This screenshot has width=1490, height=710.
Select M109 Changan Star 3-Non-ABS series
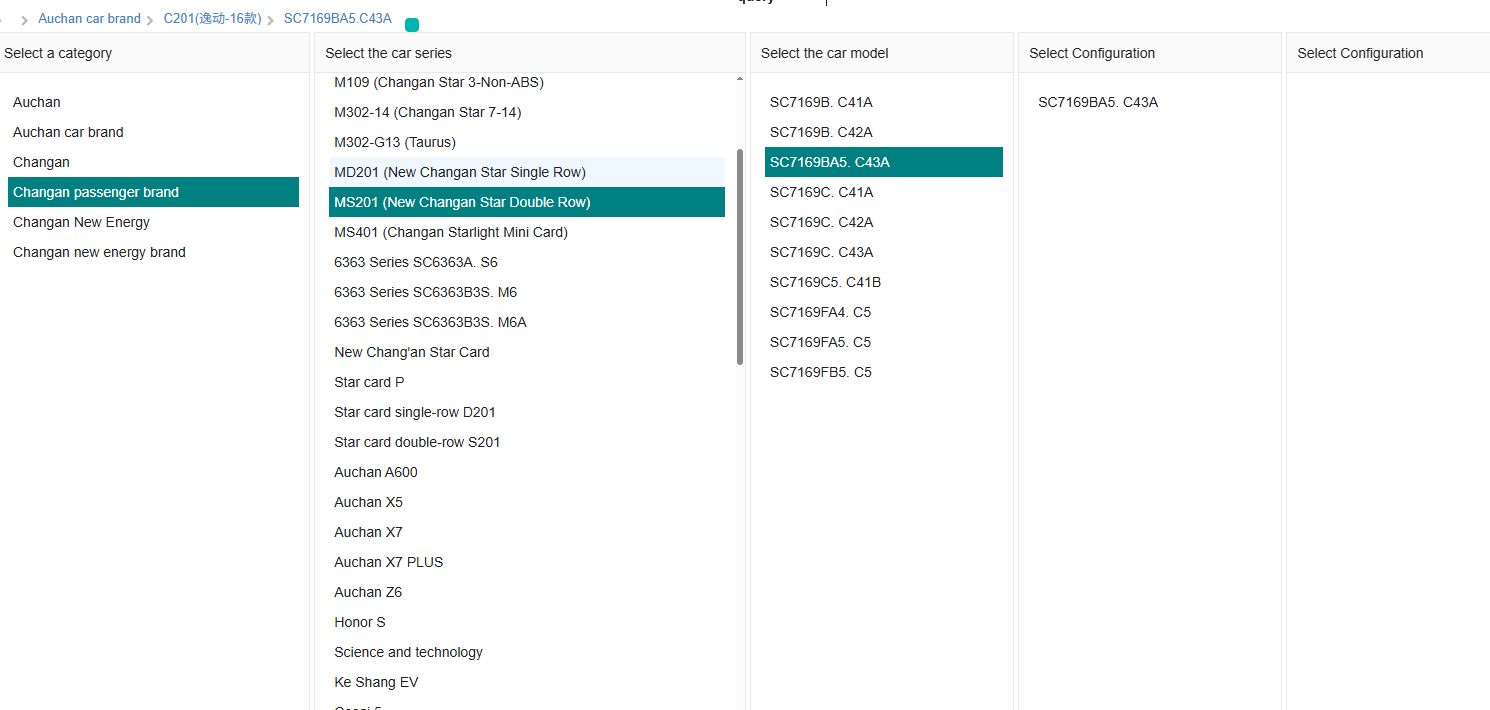tap(439, 82)
